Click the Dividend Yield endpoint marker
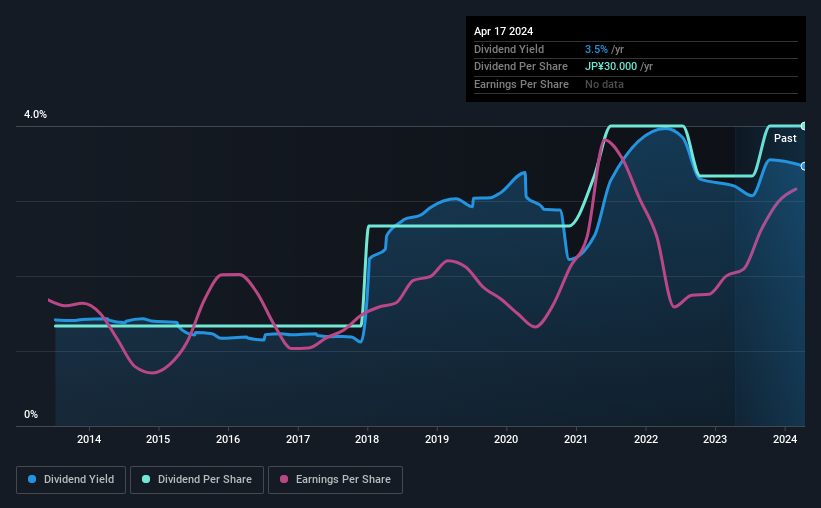The image size is (821, 508). click(x=803, y=166)
